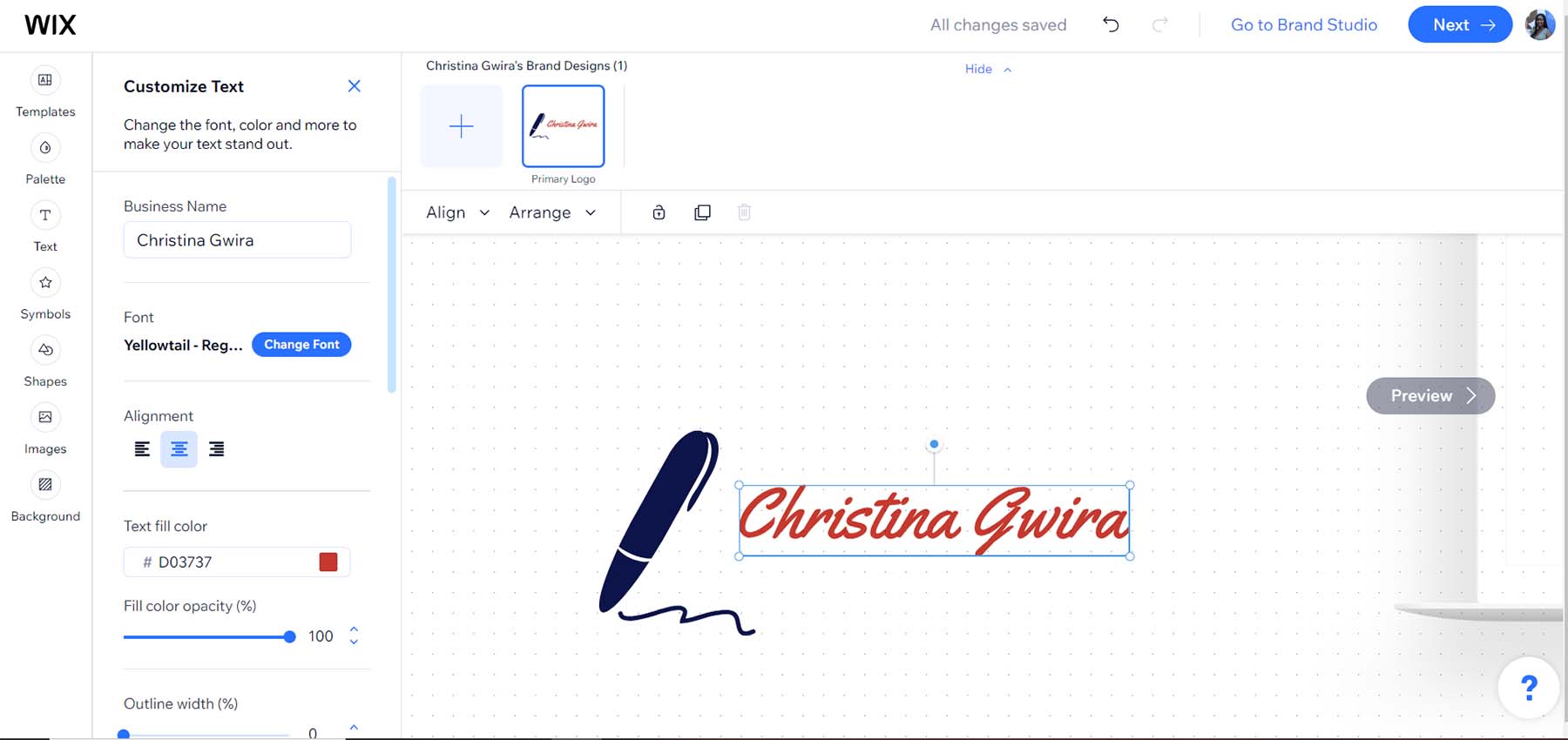1568x740 pixels.
Task: Center-align the text
Action: point(179,449)
